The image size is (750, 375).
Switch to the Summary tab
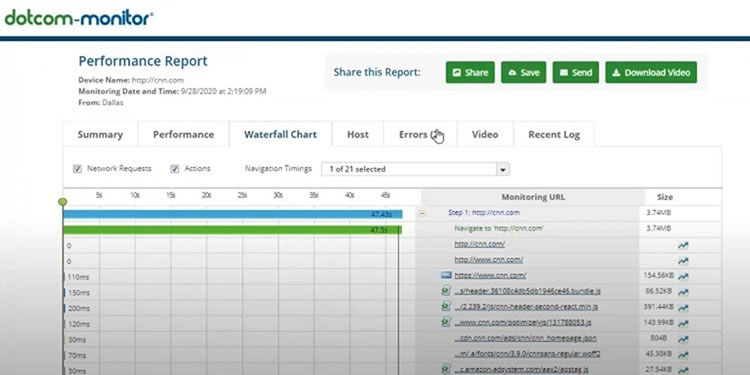pos(100,134)
